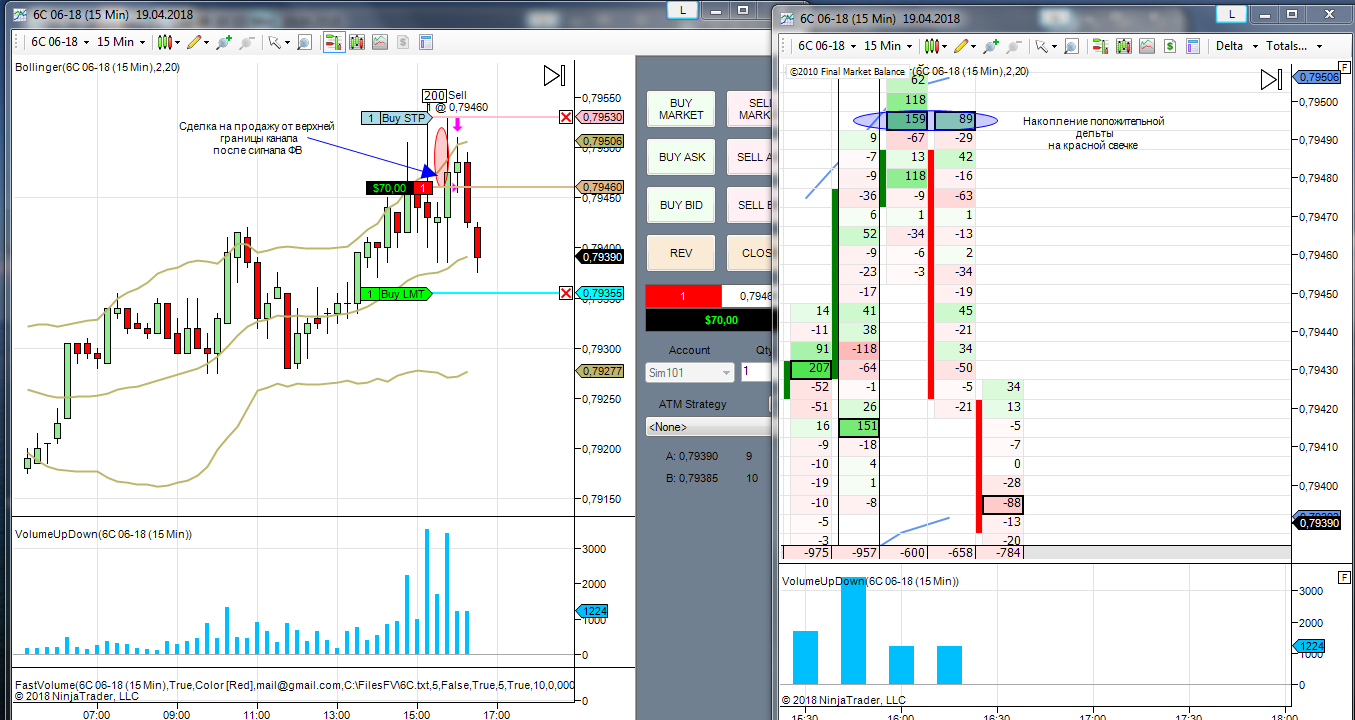The width and height of the screenshot is (1355, 720).
Task: Select the pointer cursor tool in left chart
Action: [x=276, y=42]
